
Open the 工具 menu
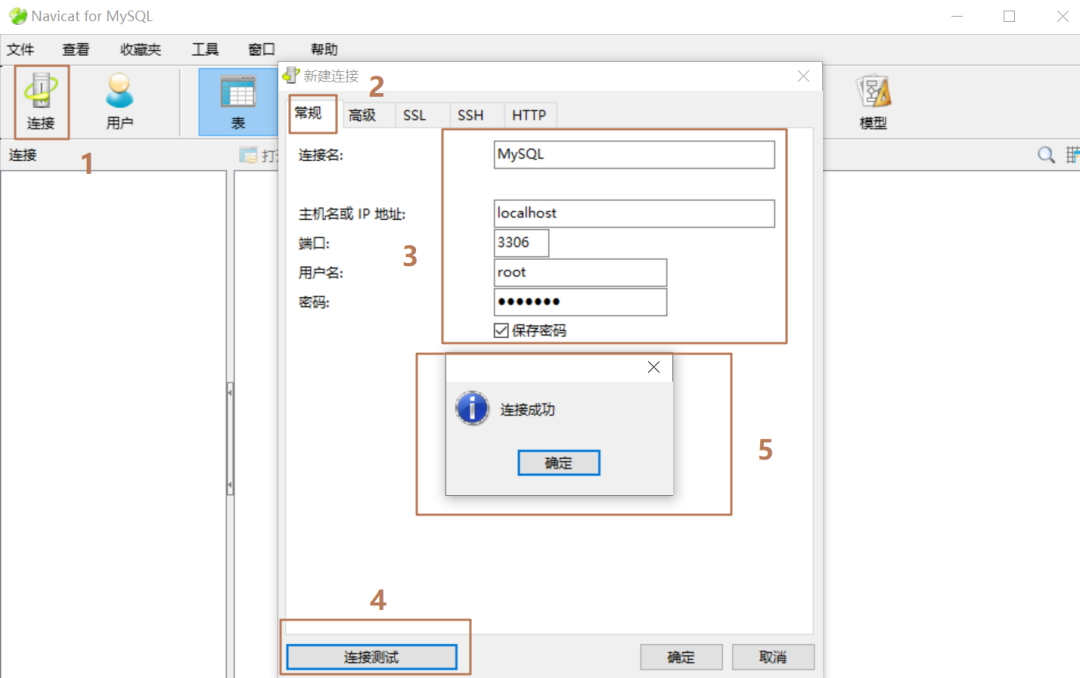click(205, 50)
